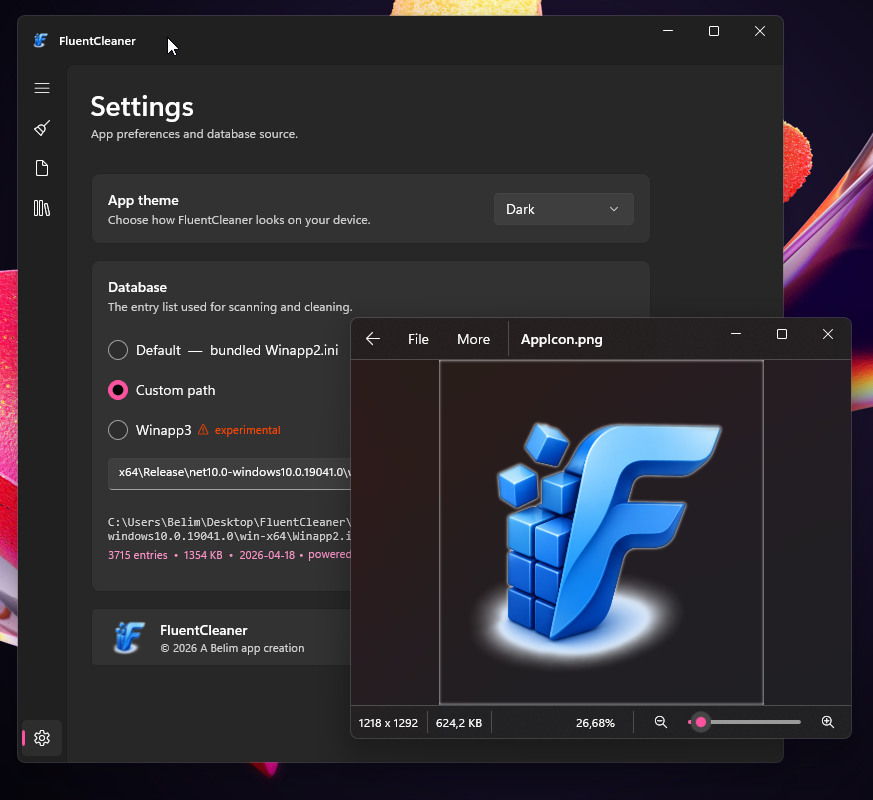Click the experimental warning triangle icon
This screenshot has height=800, width=873.
[203, 430]
